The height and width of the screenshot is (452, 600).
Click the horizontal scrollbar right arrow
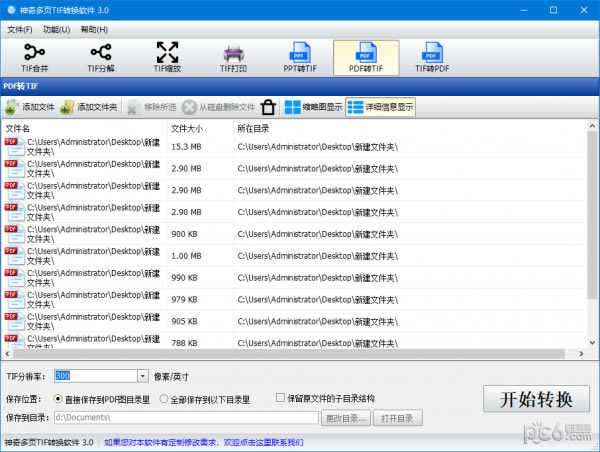pos(581,354)
